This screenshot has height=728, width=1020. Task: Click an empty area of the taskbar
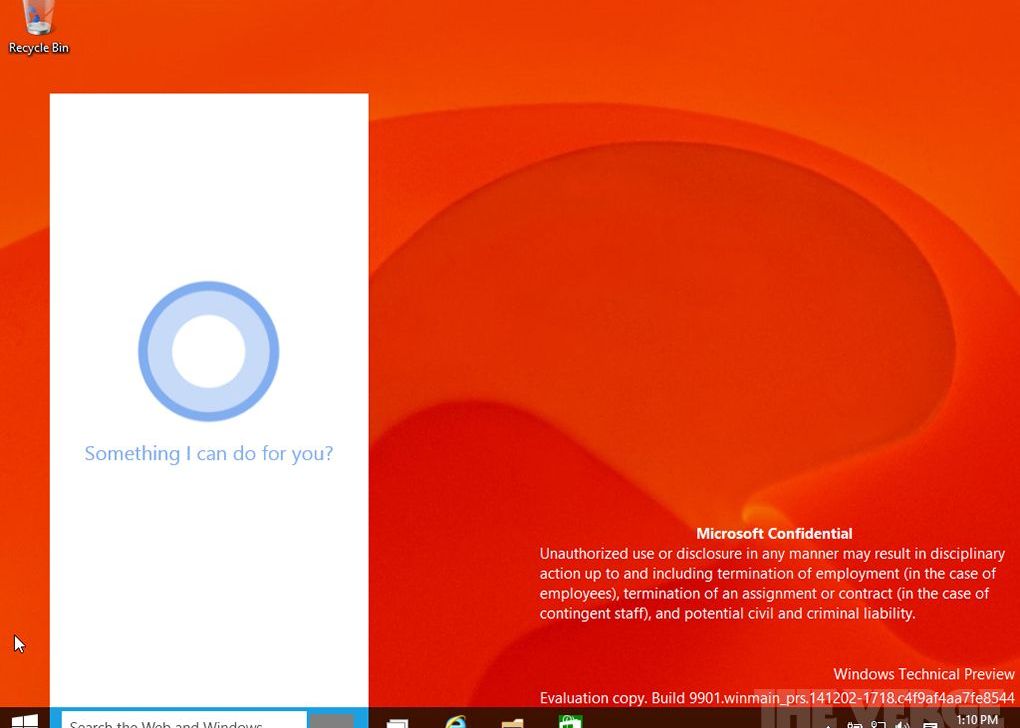[x=680, y=722]
